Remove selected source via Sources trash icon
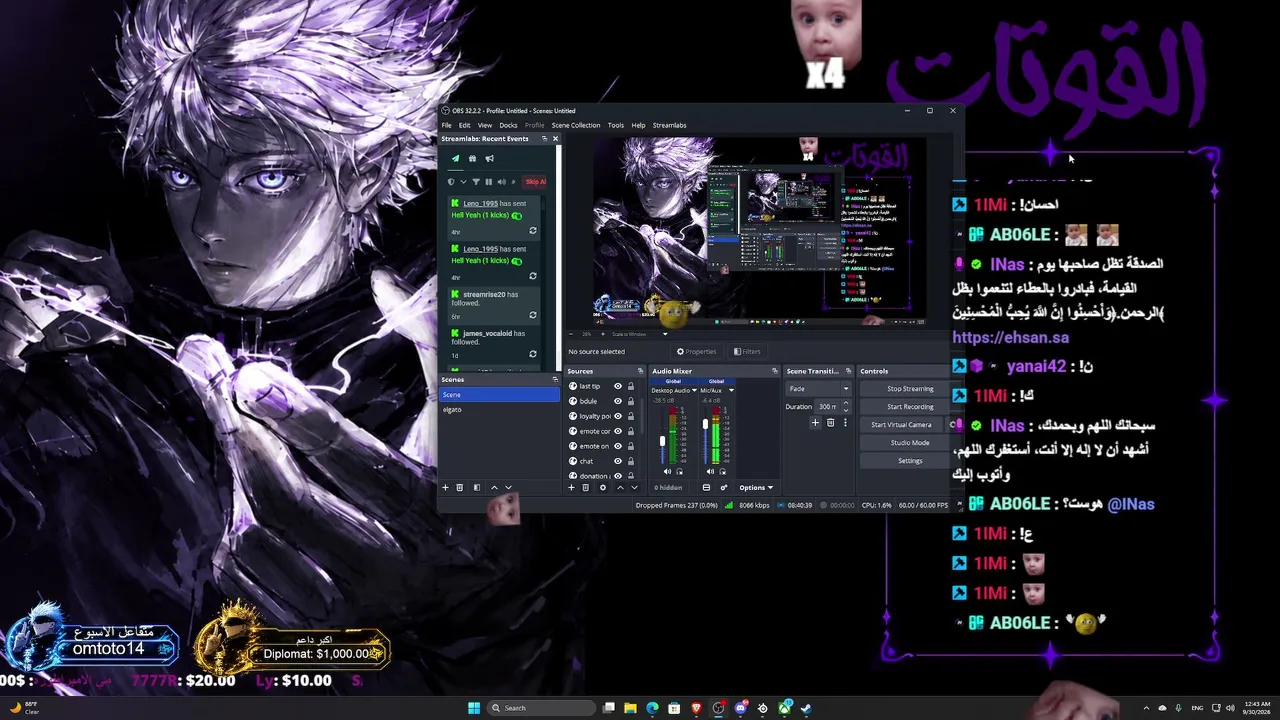Image resolution: width=1280 pixels, height=720 pixels. 586,487
